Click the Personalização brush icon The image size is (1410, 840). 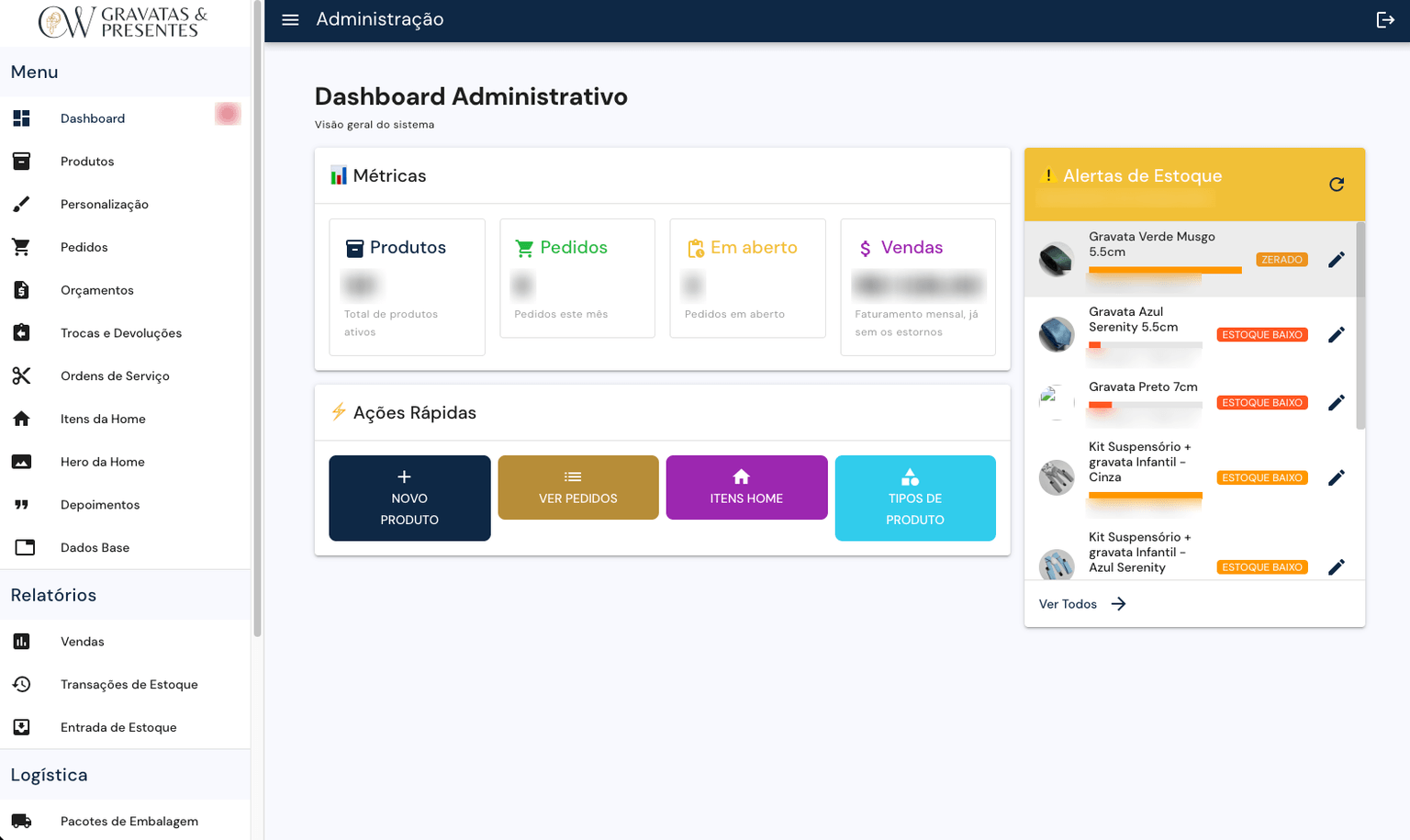(21, 204)
